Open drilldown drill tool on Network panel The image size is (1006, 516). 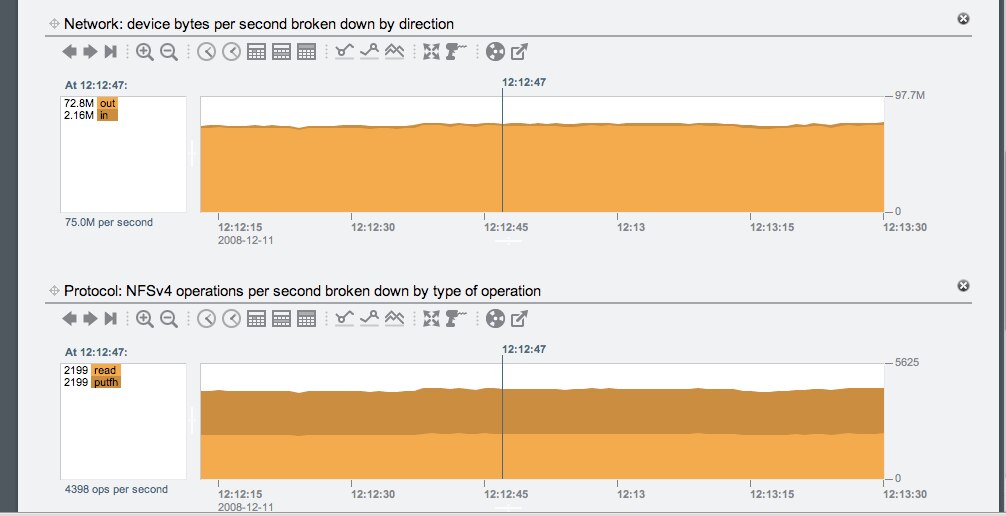pyautogui.click(x=457, y=52)
